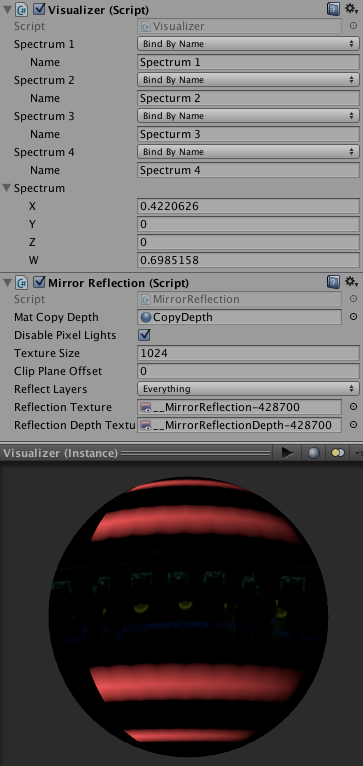363x766 pixels.
Task: Open Spectrum 4 binding dropdown
Action: pos(248,152)
